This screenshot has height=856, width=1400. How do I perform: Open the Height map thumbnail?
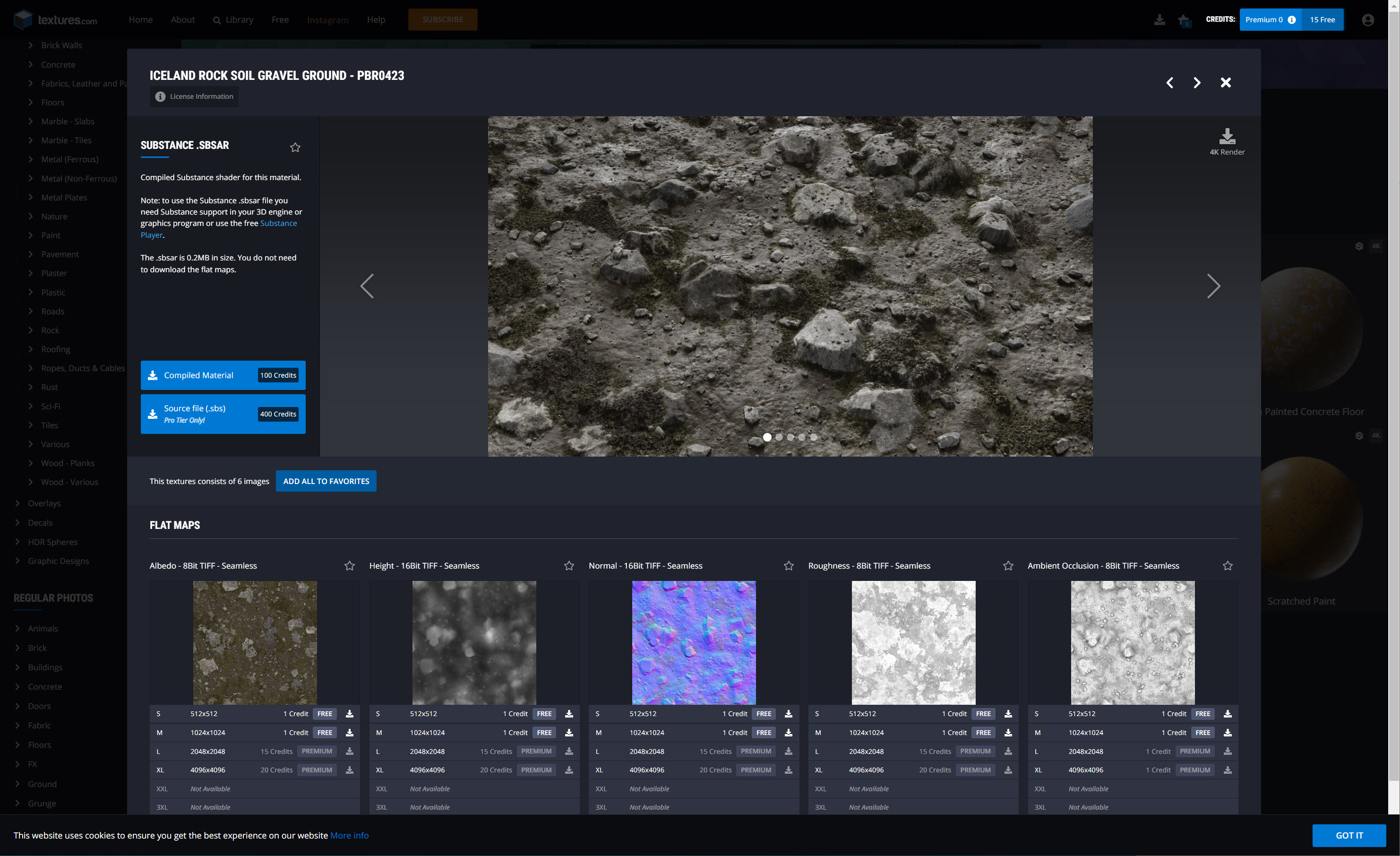(474, 642)
